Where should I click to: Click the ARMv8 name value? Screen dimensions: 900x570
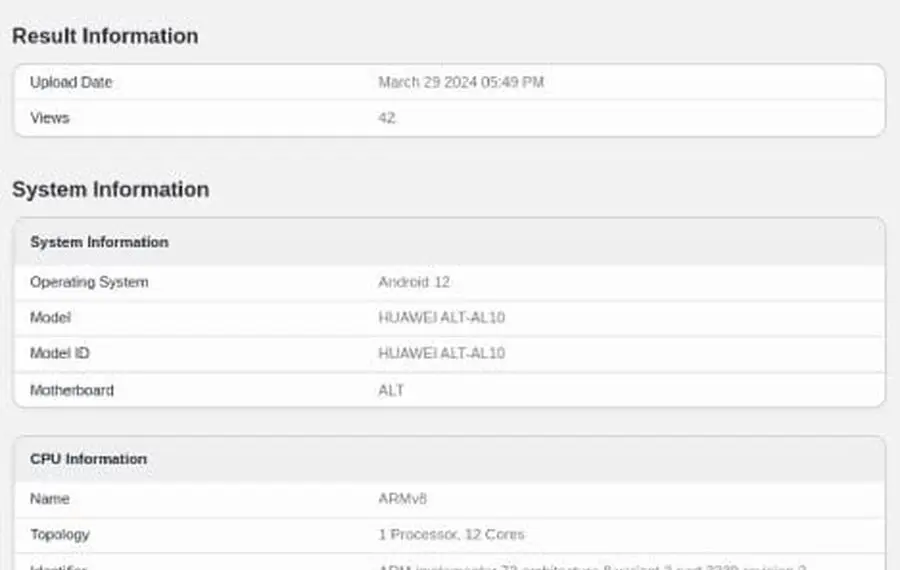tap(403, 498)
